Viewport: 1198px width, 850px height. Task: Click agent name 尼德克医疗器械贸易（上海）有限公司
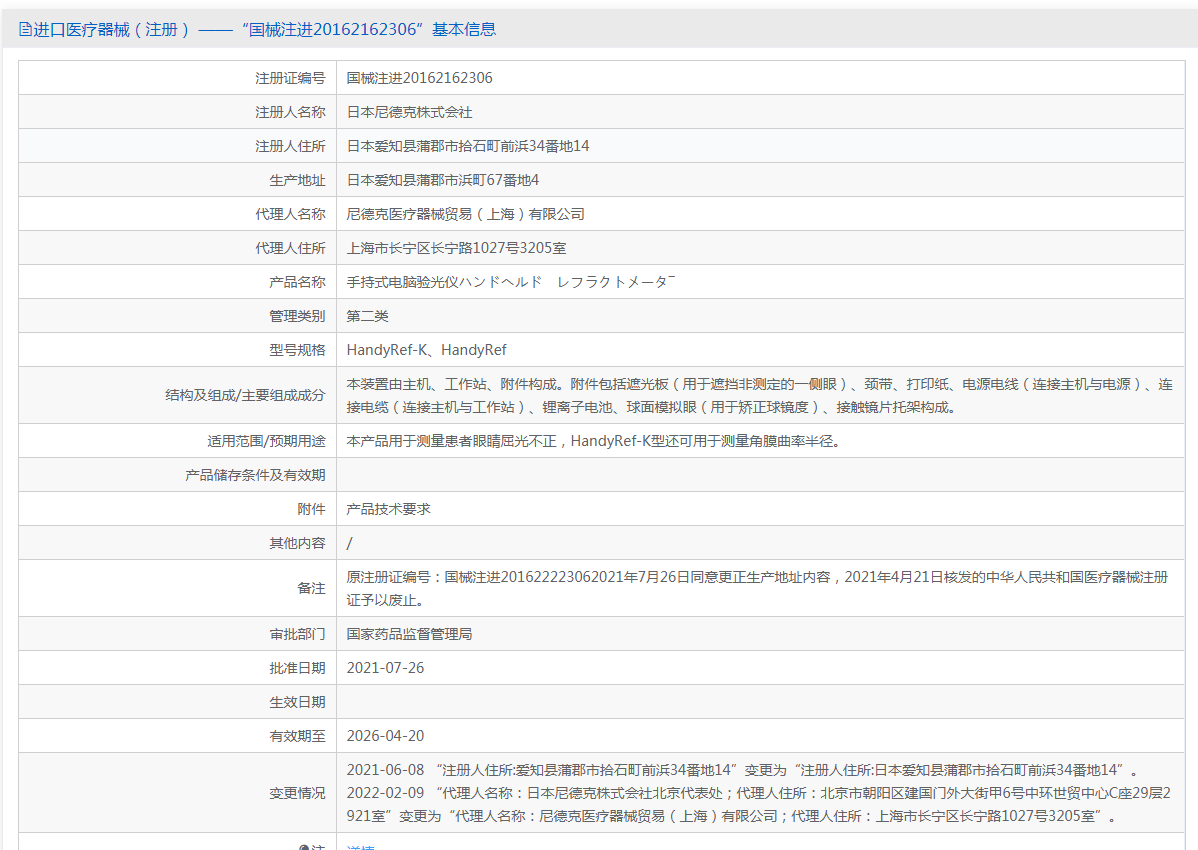[465, 214]
